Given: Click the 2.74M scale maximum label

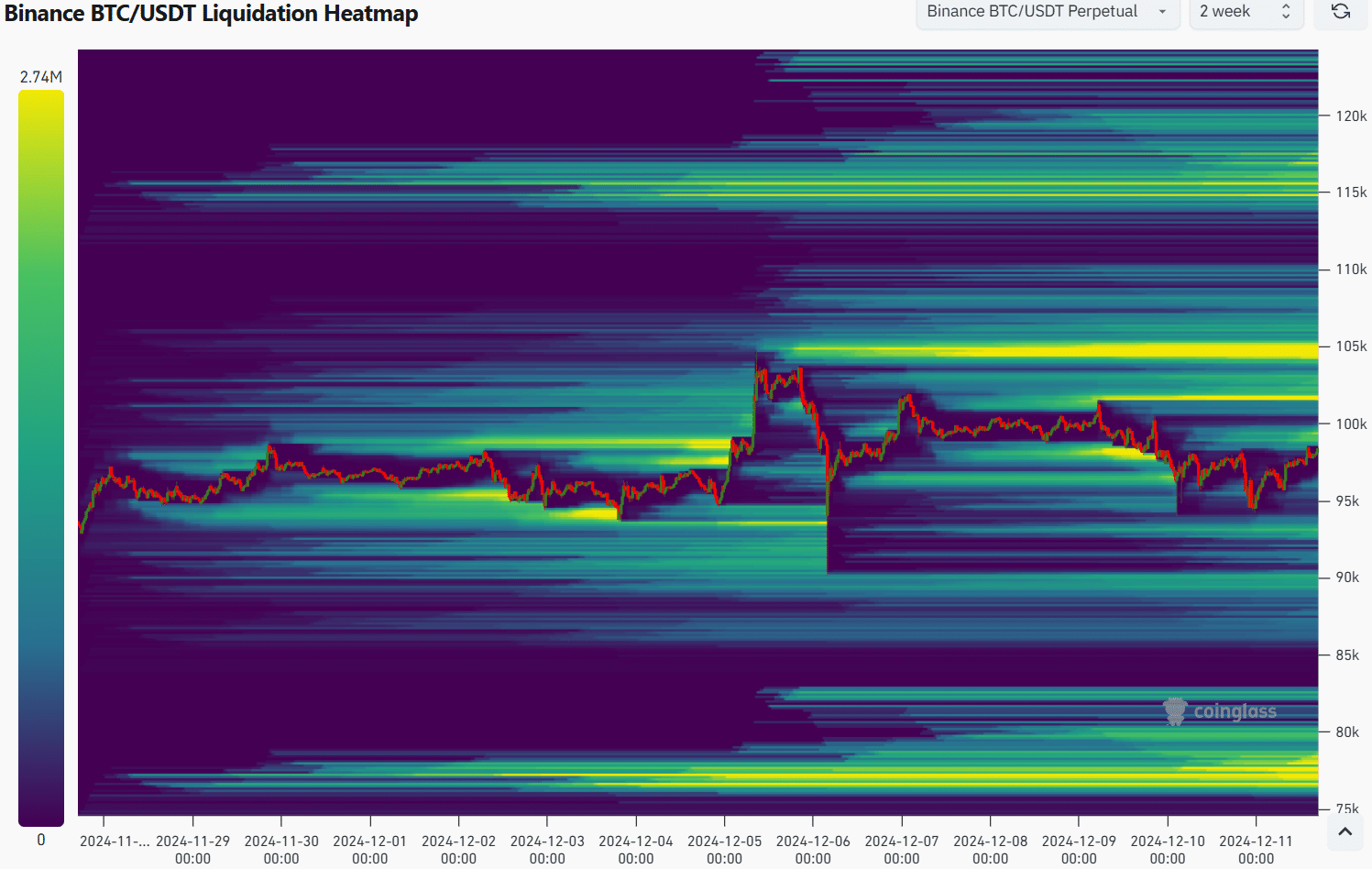Looking at the screenshot, I should click(41, 77).
